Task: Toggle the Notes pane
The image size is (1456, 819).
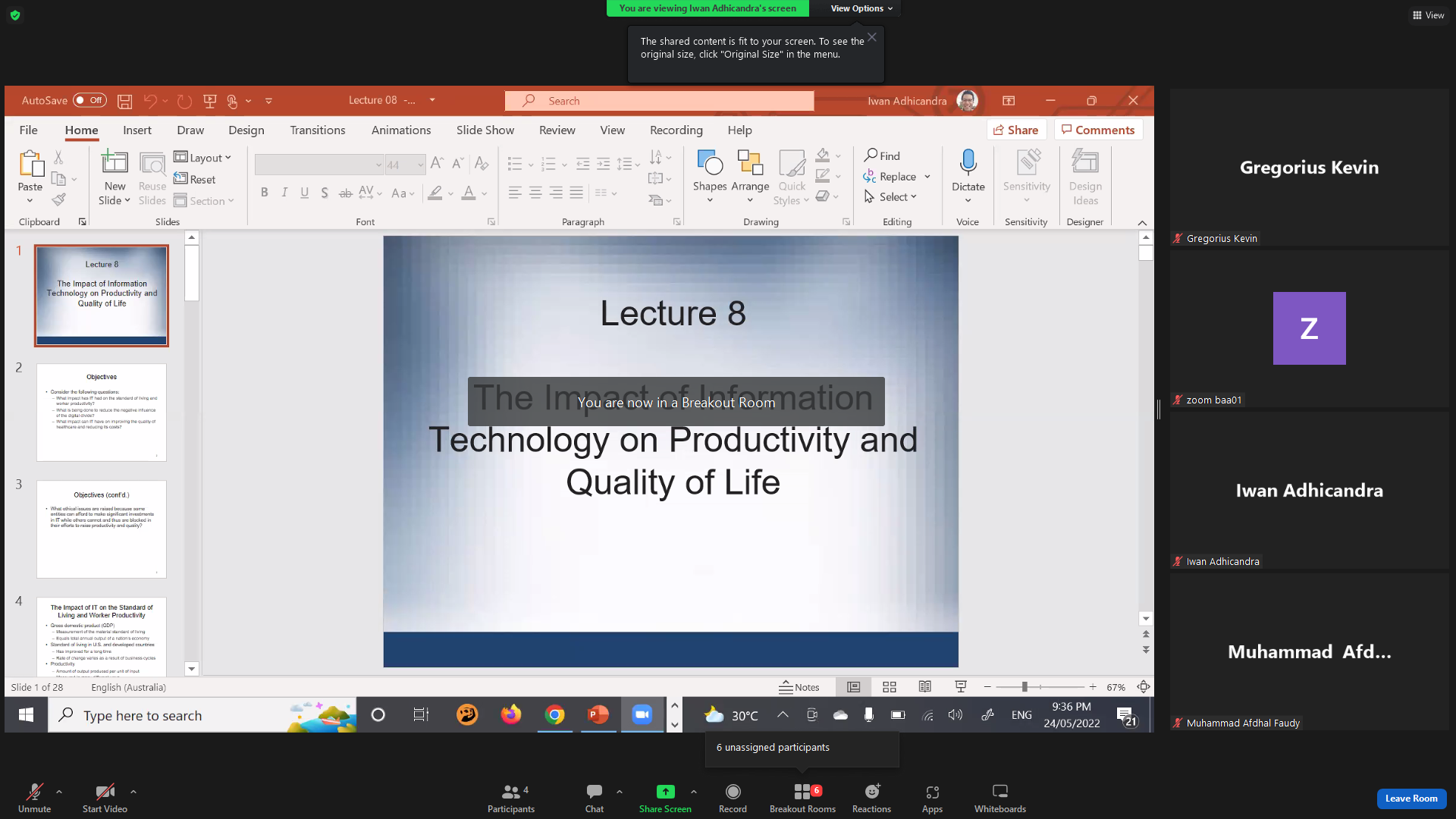Action: pyautogui.click(x=799, y=687)
